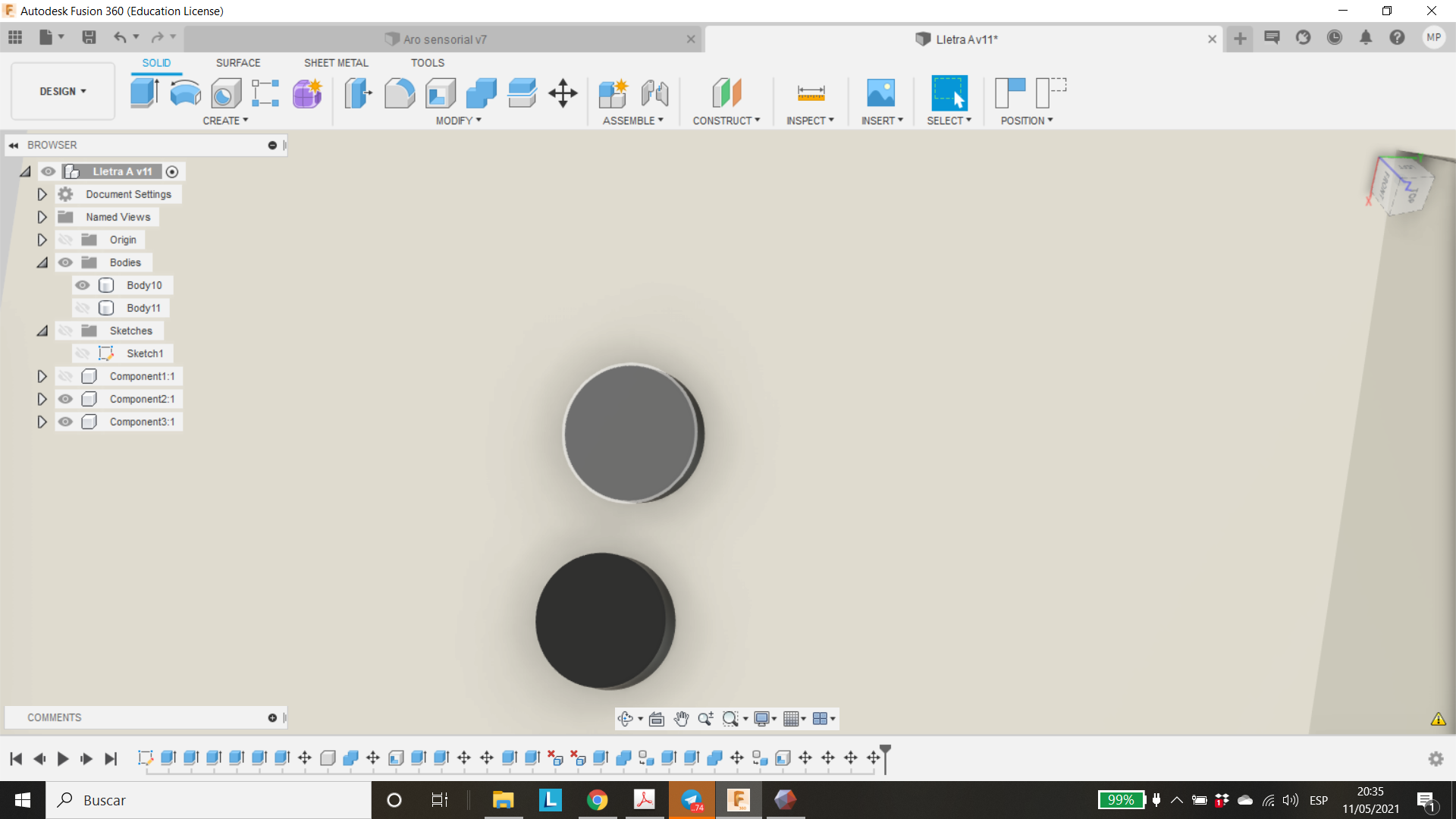The height and width of the screenshot is (819, 1456).
Task: Open the Measure tool
Action: [x=811, y=93]
